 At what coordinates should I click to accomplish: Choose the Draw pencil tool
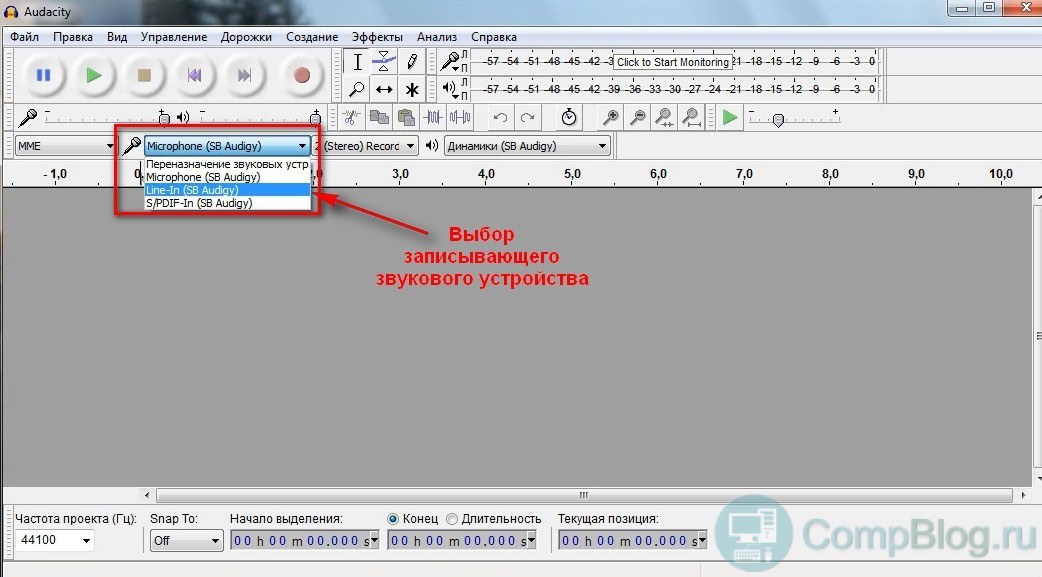[411, 62]
